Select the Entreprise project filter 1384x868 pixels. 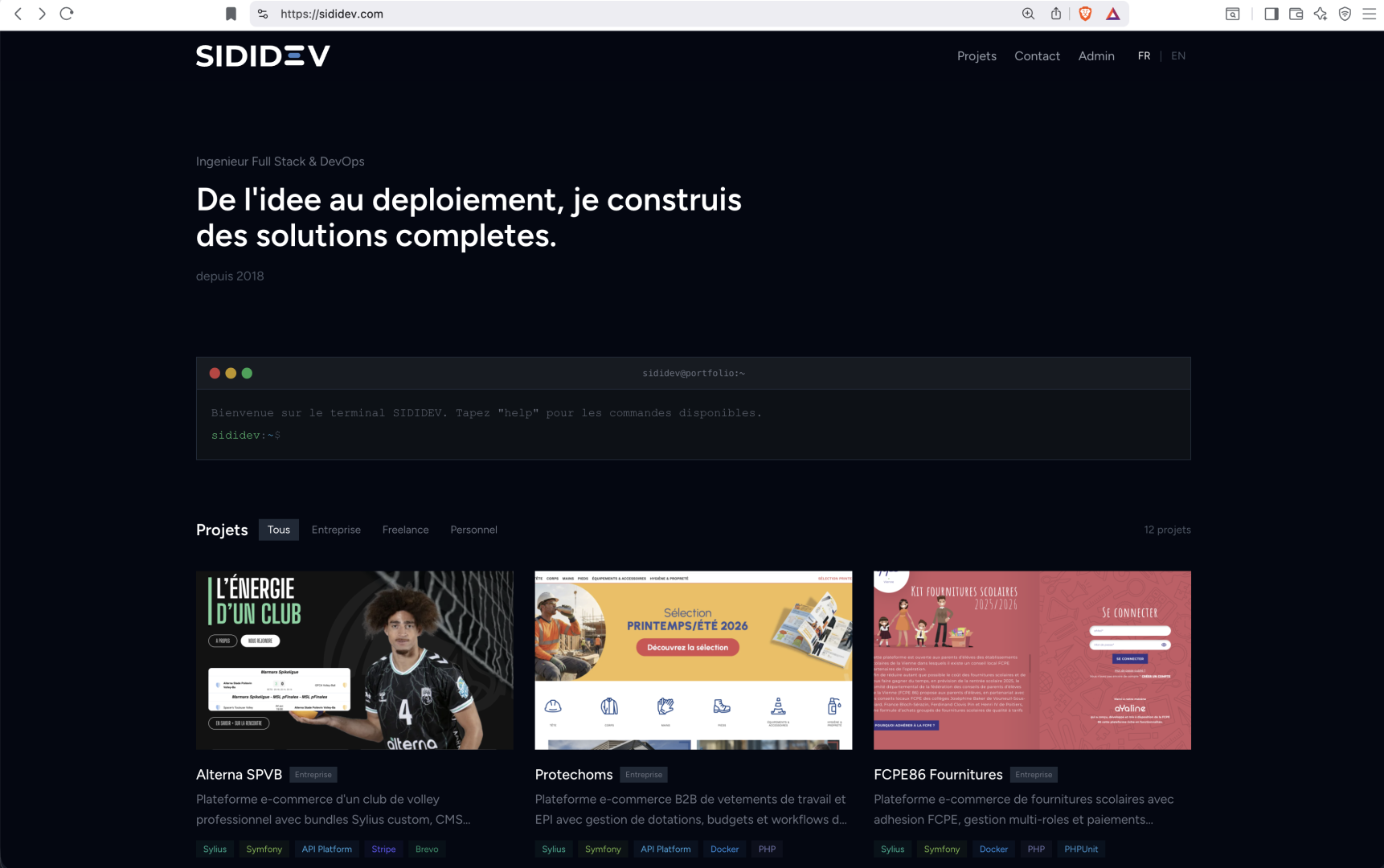[336, 530]
